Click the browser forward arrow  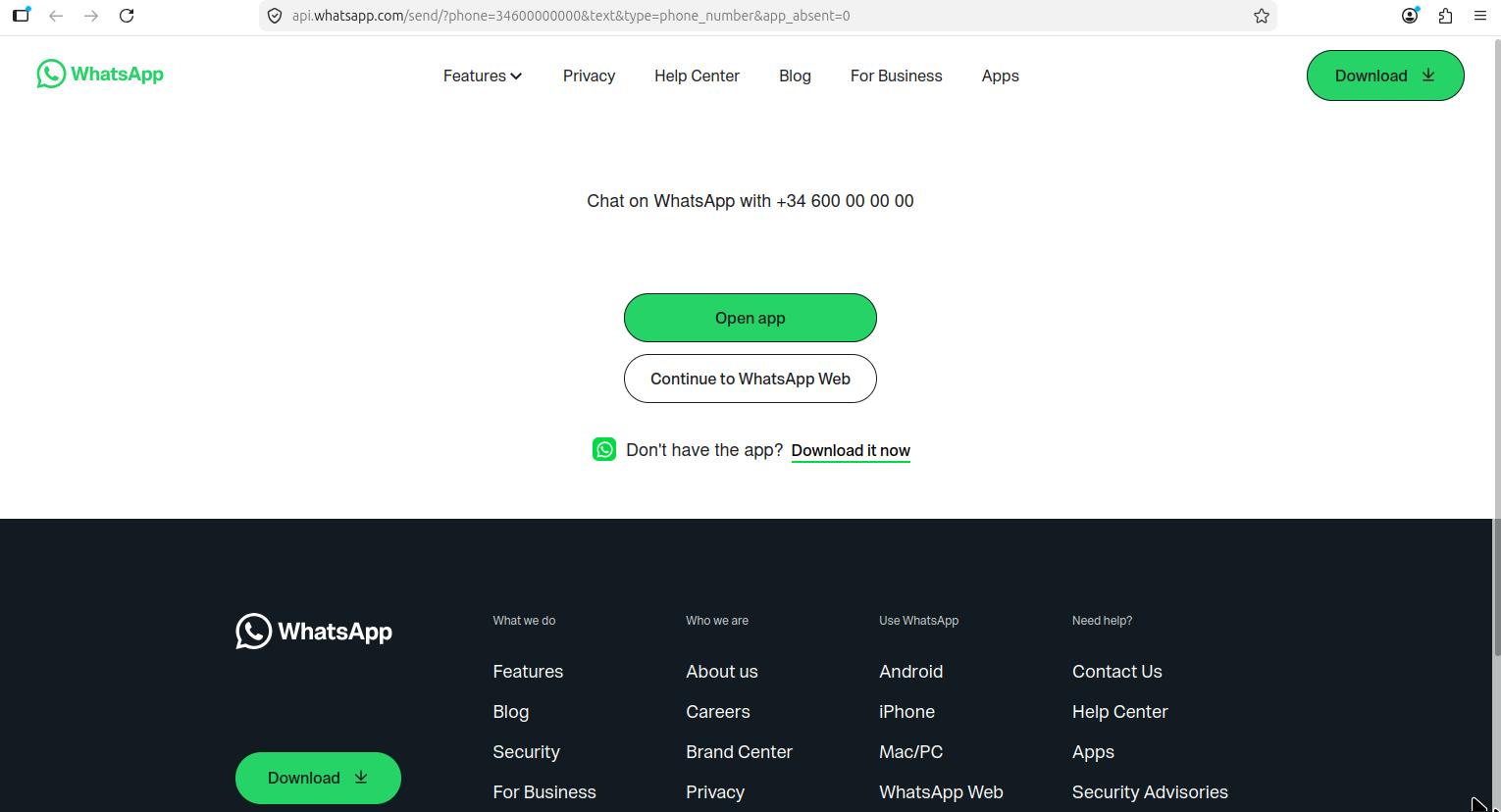[91, 16]
